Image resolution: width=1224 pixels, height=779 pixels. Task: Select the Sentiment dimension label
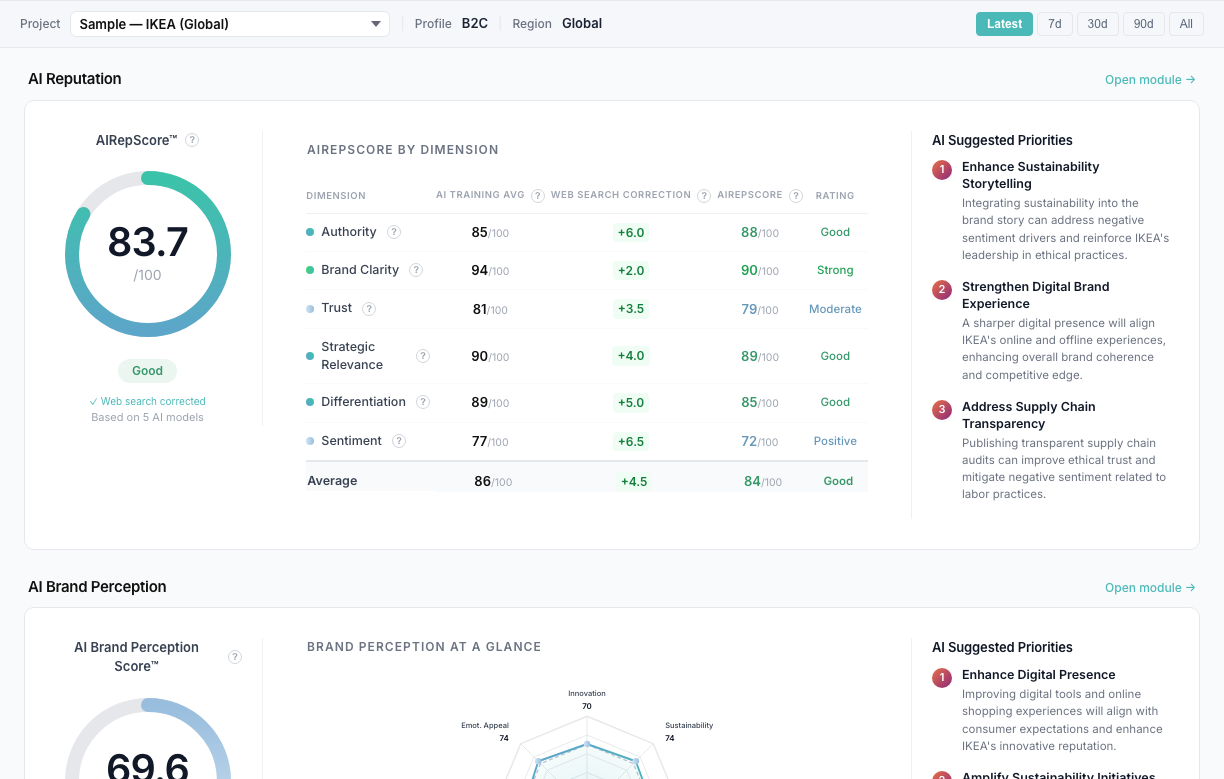click(351, 441)
